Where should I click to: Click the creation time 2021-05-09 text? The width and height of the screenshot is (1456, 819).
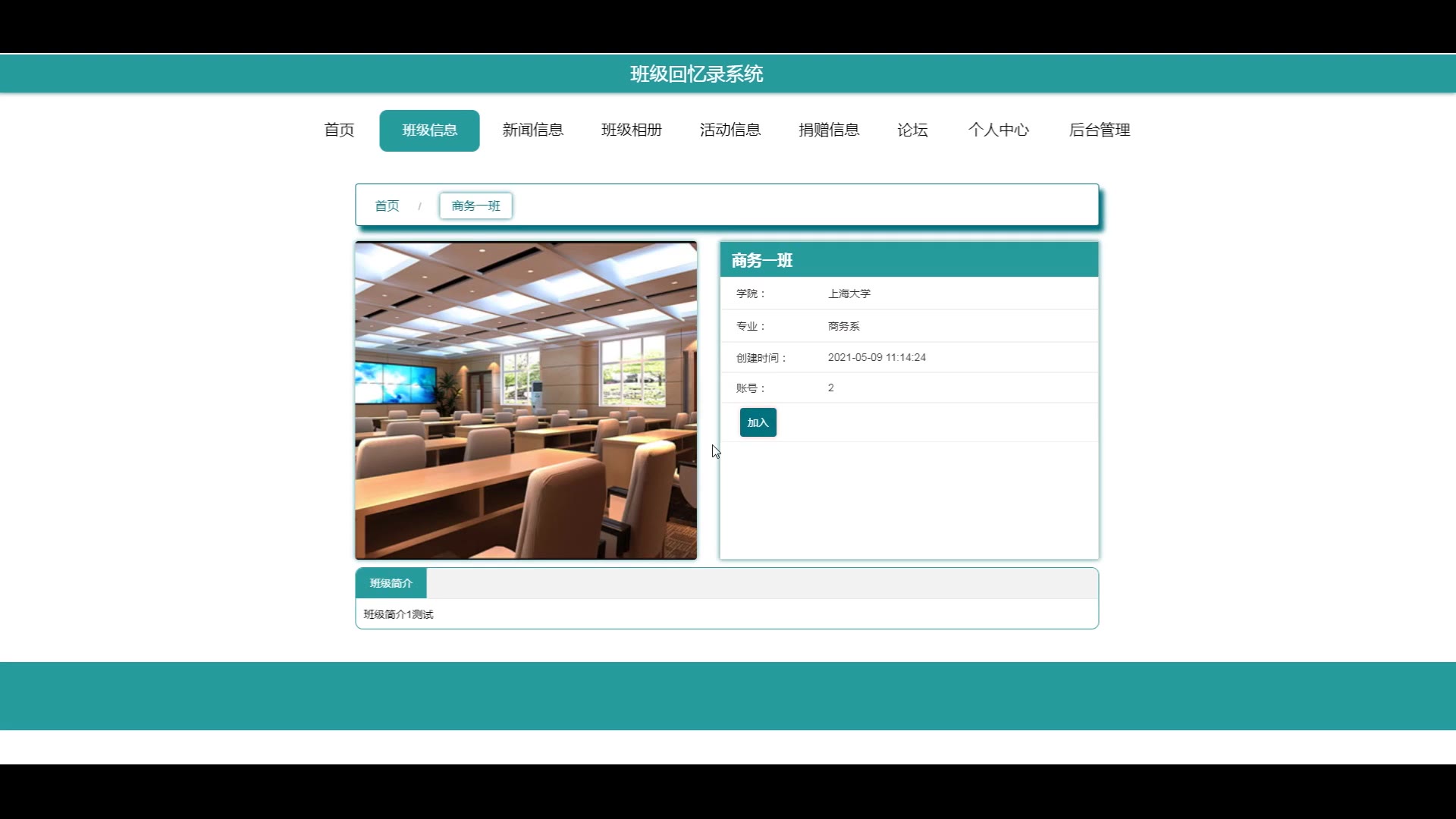click(x=876, y=357)
